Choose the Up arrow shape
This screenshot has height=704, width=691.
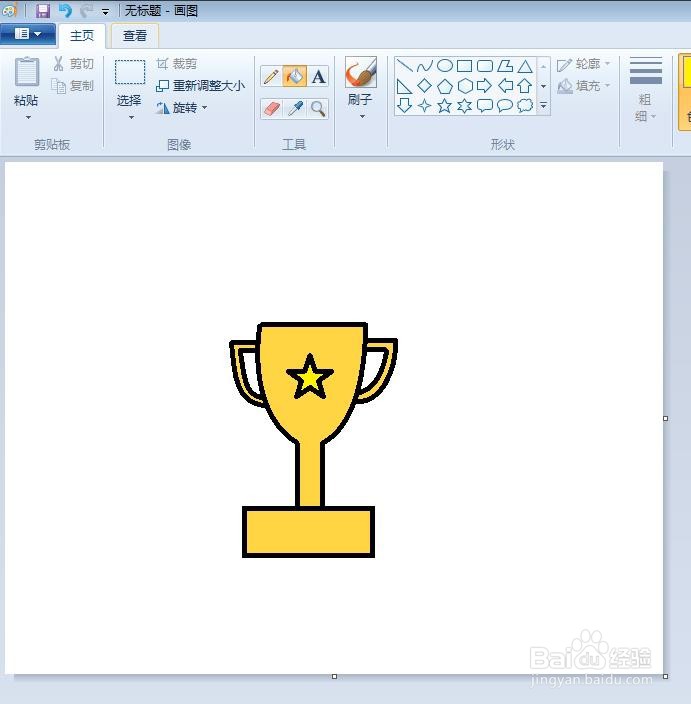click(524, 86)
